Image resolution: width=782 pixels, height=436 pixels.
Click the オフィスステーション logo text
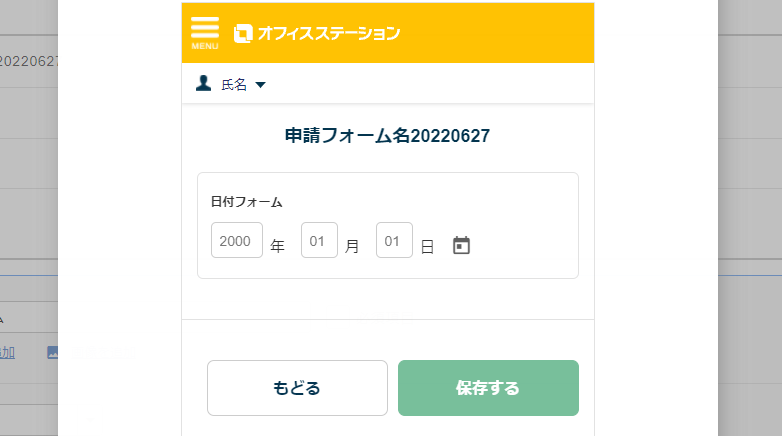coord(329,33)
